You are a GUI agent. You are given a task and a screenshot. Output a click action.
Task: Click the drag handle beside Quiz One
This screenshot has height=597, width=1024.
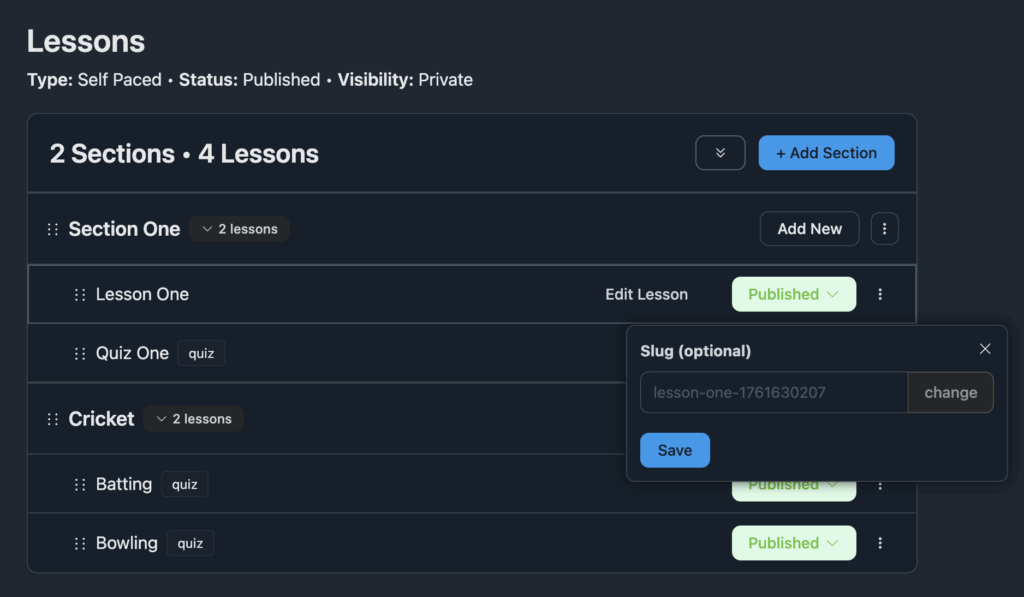coord(79,353)
